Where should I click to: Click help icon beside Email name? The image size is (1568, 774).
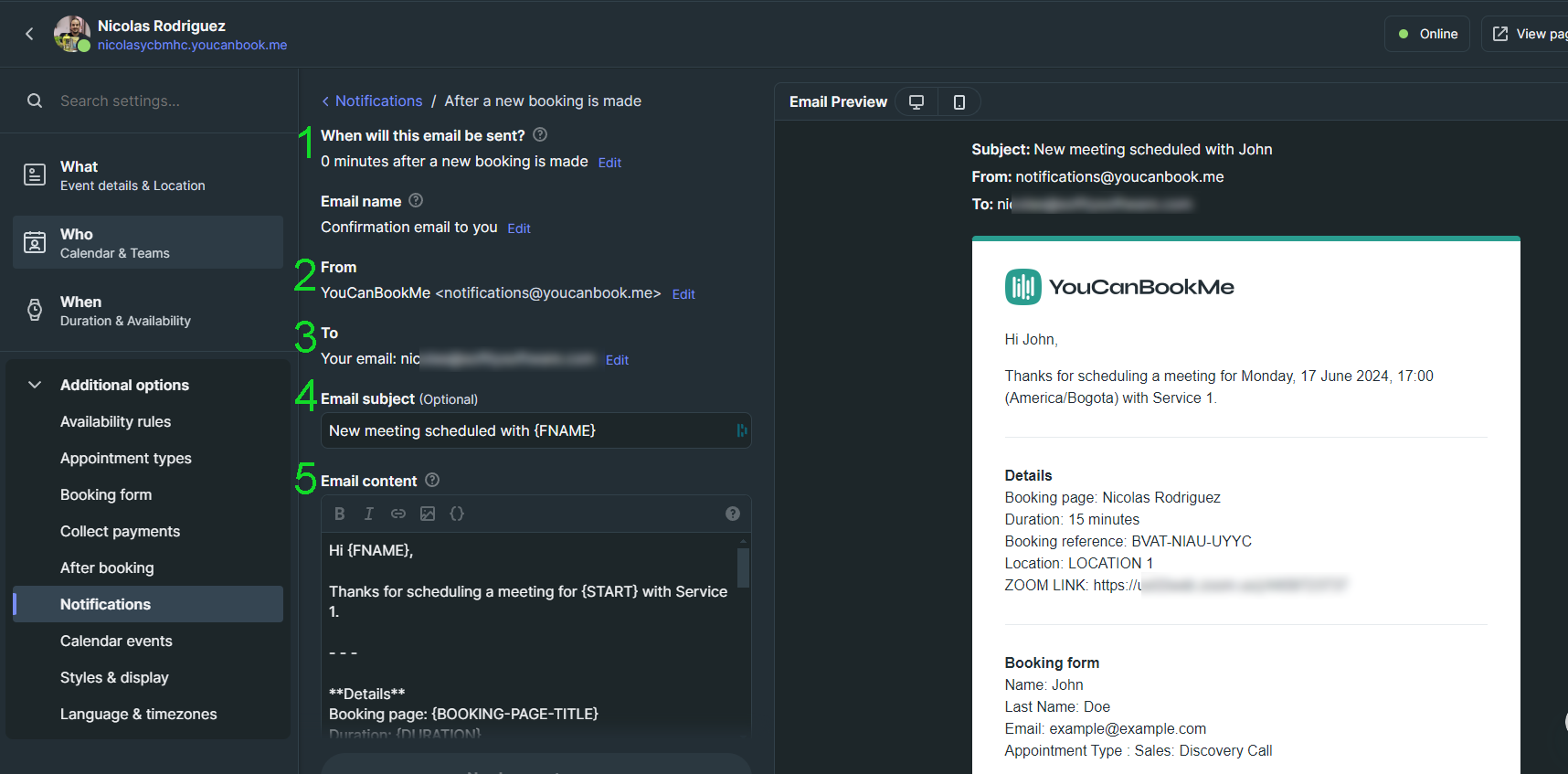416,200
